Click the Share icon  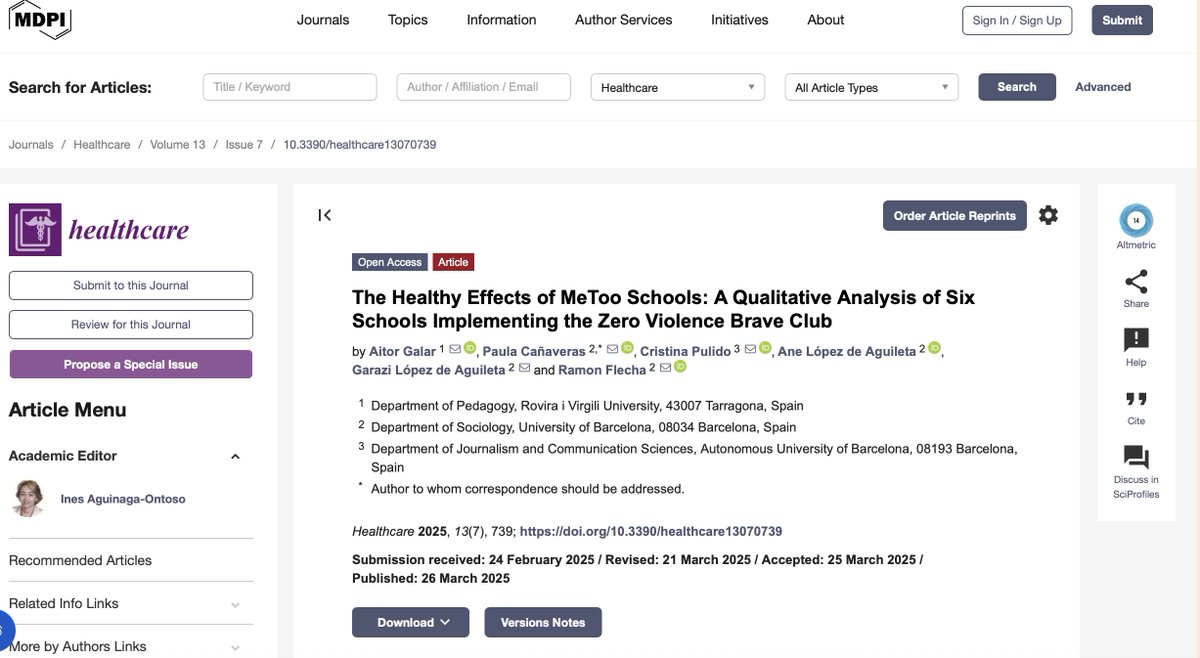[1136, 281]
